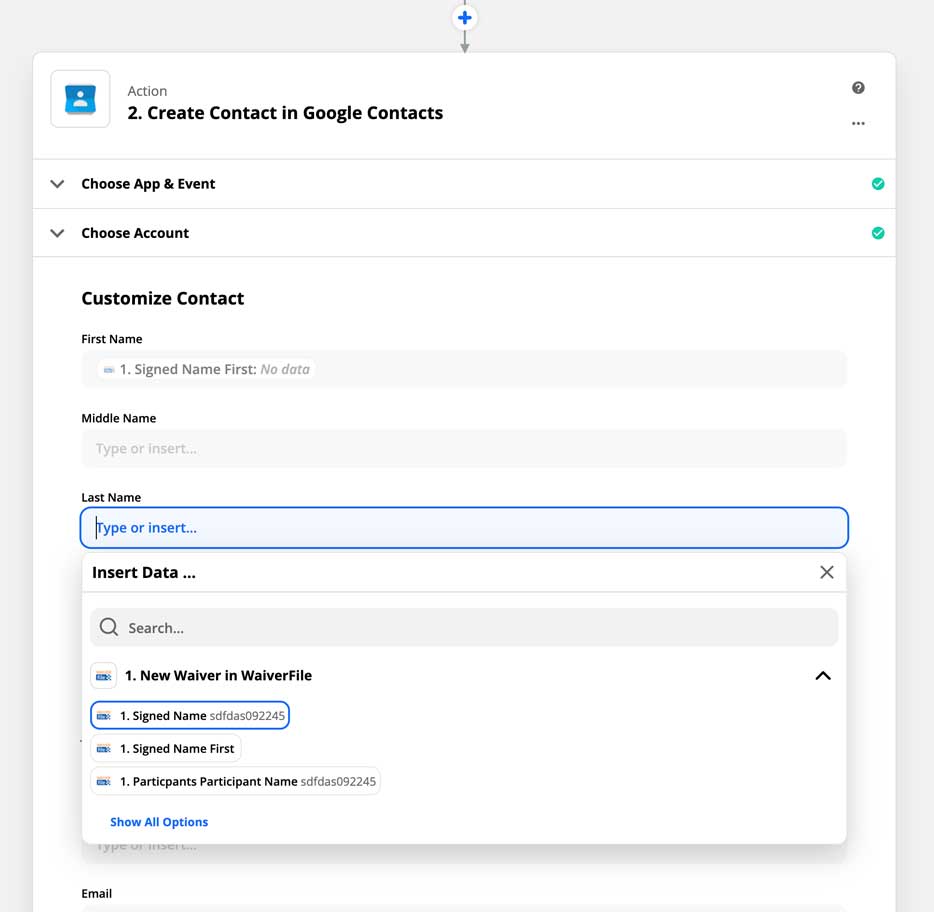The height and width of the screenshot is (912, 934).
Task: Open the three-dot options menu
Action: (858, 123)
